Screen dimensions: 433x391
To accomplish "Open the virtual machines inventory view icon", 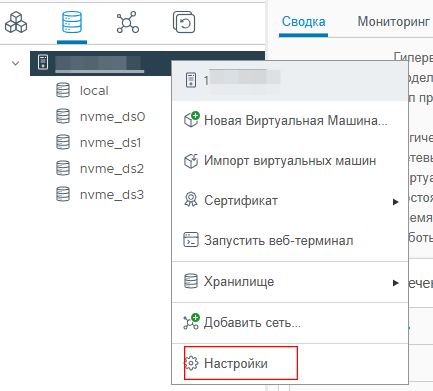I will pyautogui.click(x=16, y=22).
